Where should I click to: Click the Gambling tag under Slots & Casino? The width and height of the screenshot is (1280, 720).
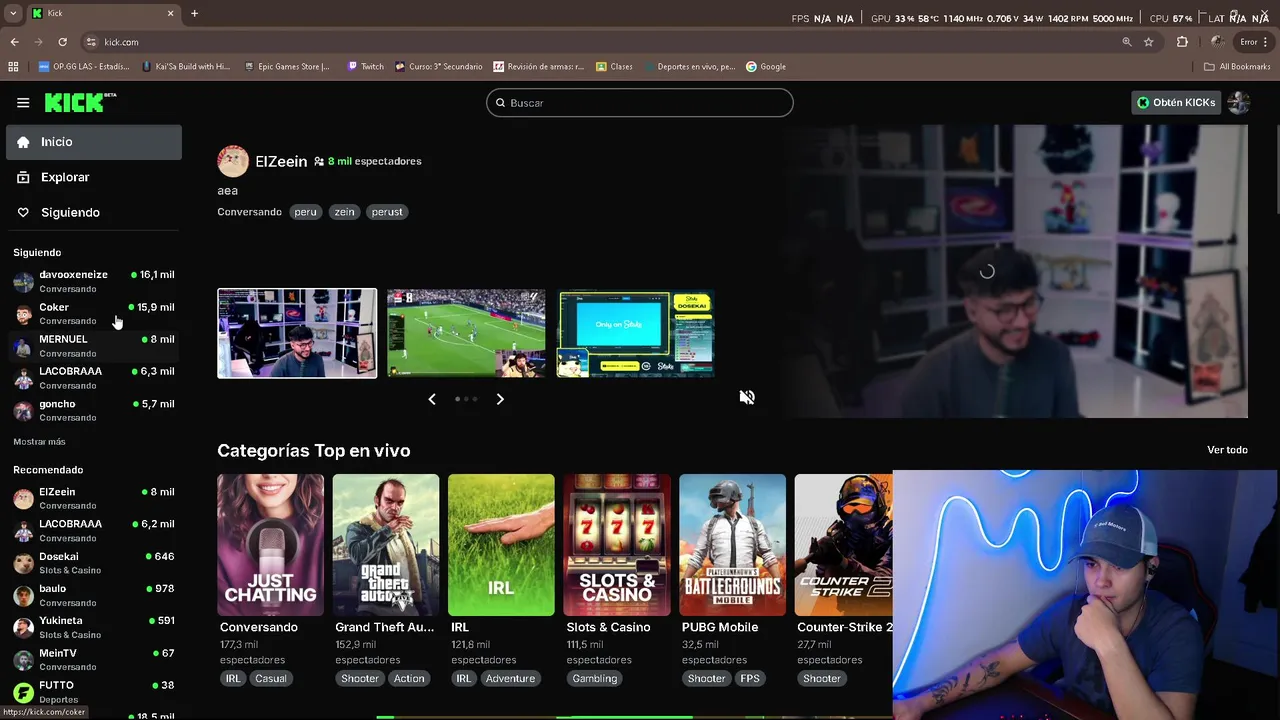[595, 678]
